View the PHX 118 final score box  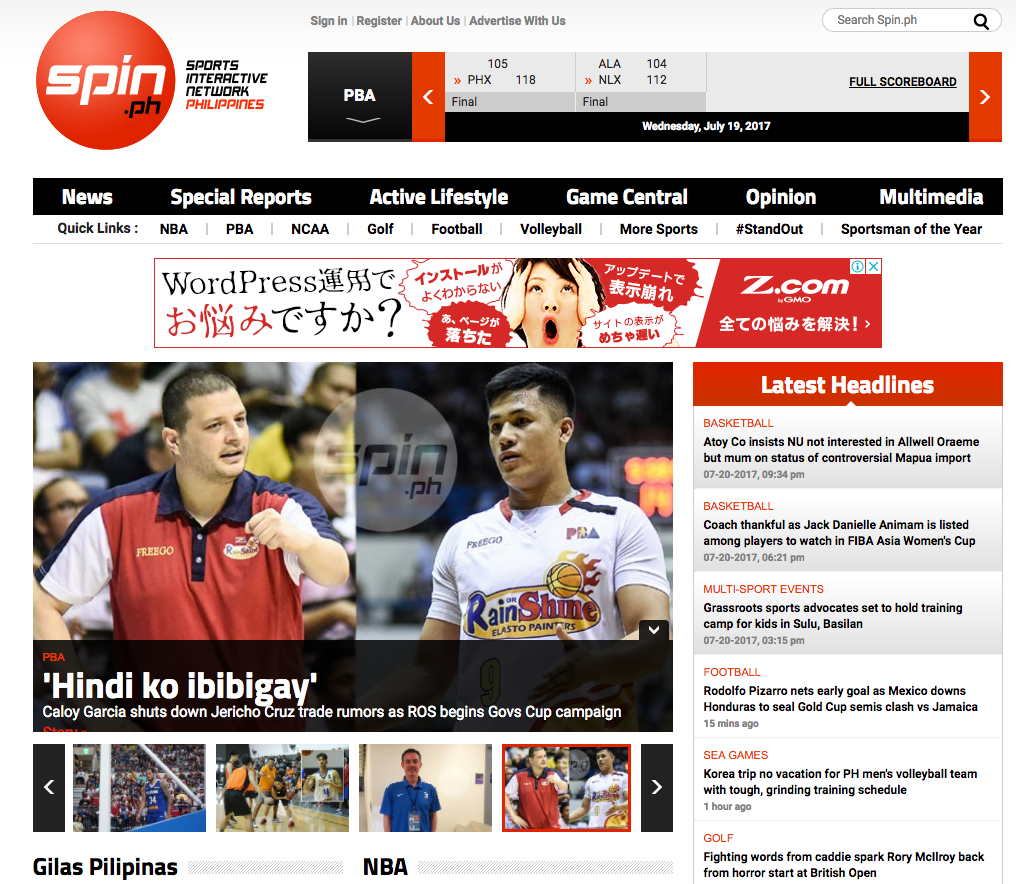[x=510, y=82]
